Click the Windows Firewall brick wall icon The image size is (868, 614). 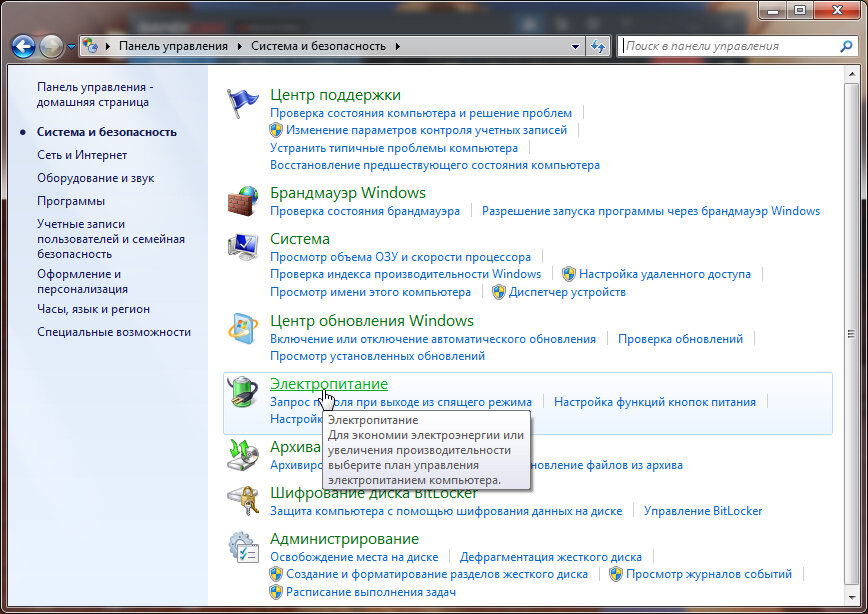[x=243, y=201]
